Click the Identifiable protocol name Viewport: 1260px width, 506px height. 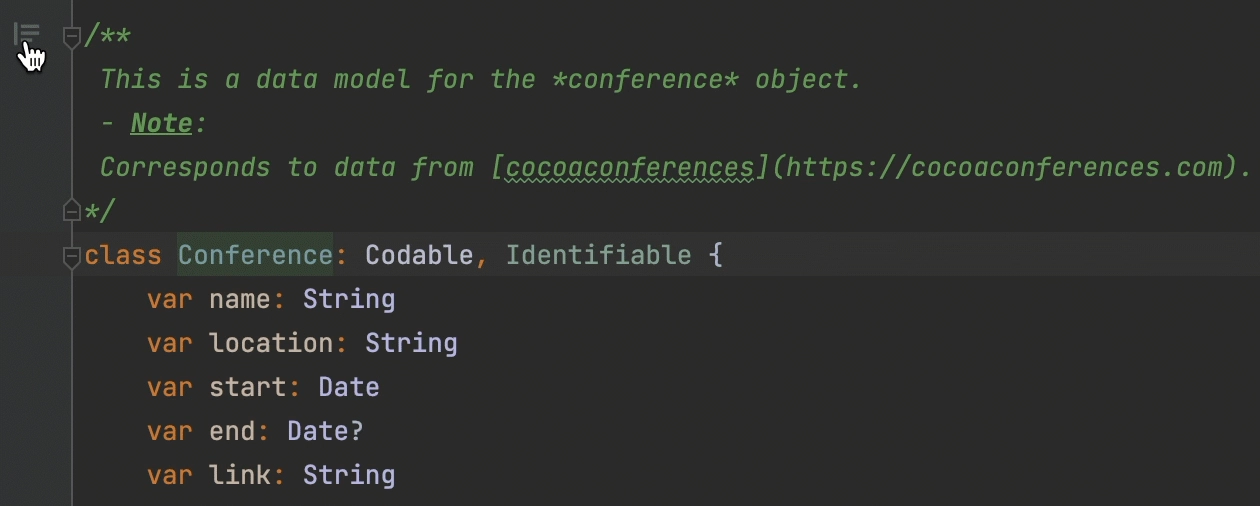pyautogui.click(x=598, y=255)
